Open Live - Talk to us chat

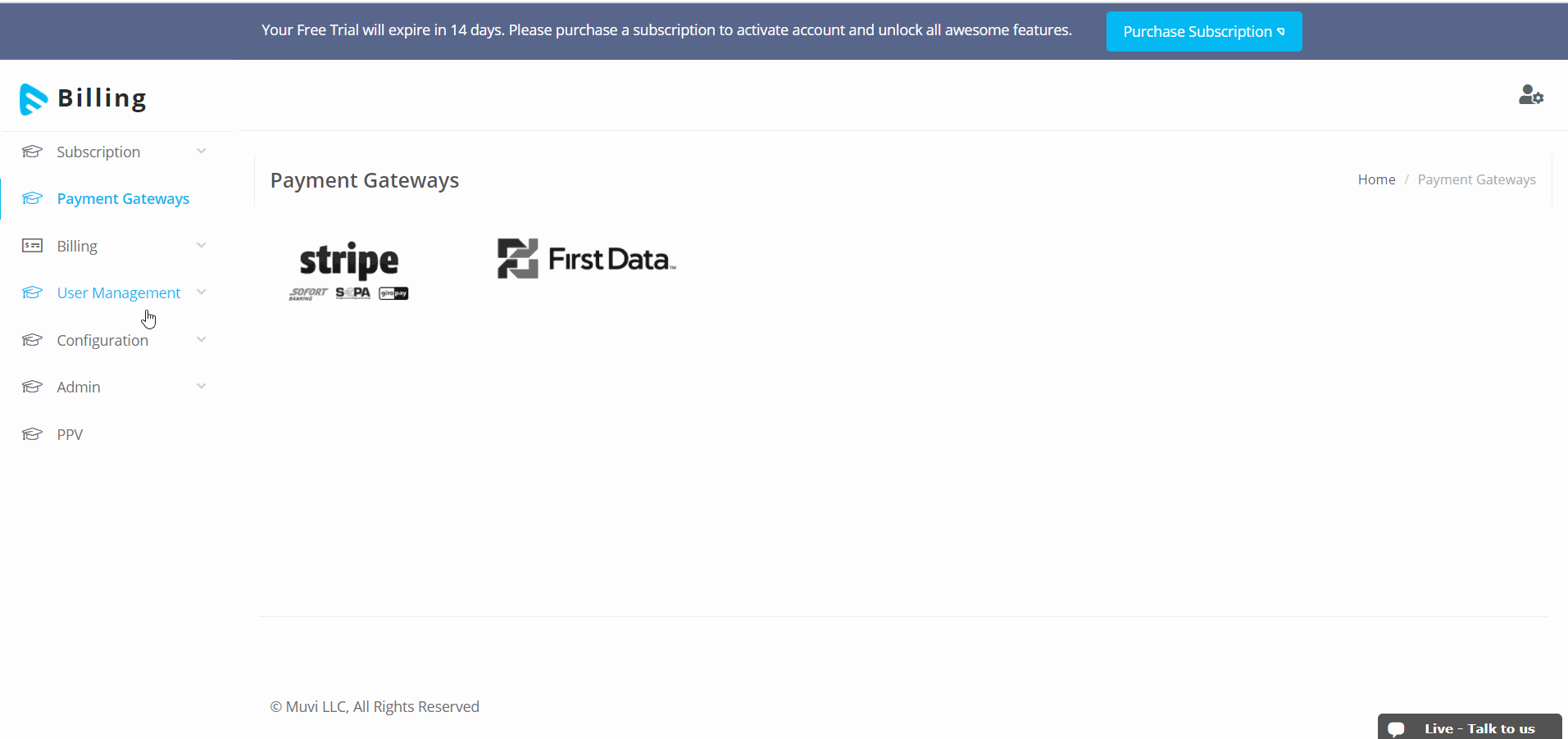[1470, 728]
